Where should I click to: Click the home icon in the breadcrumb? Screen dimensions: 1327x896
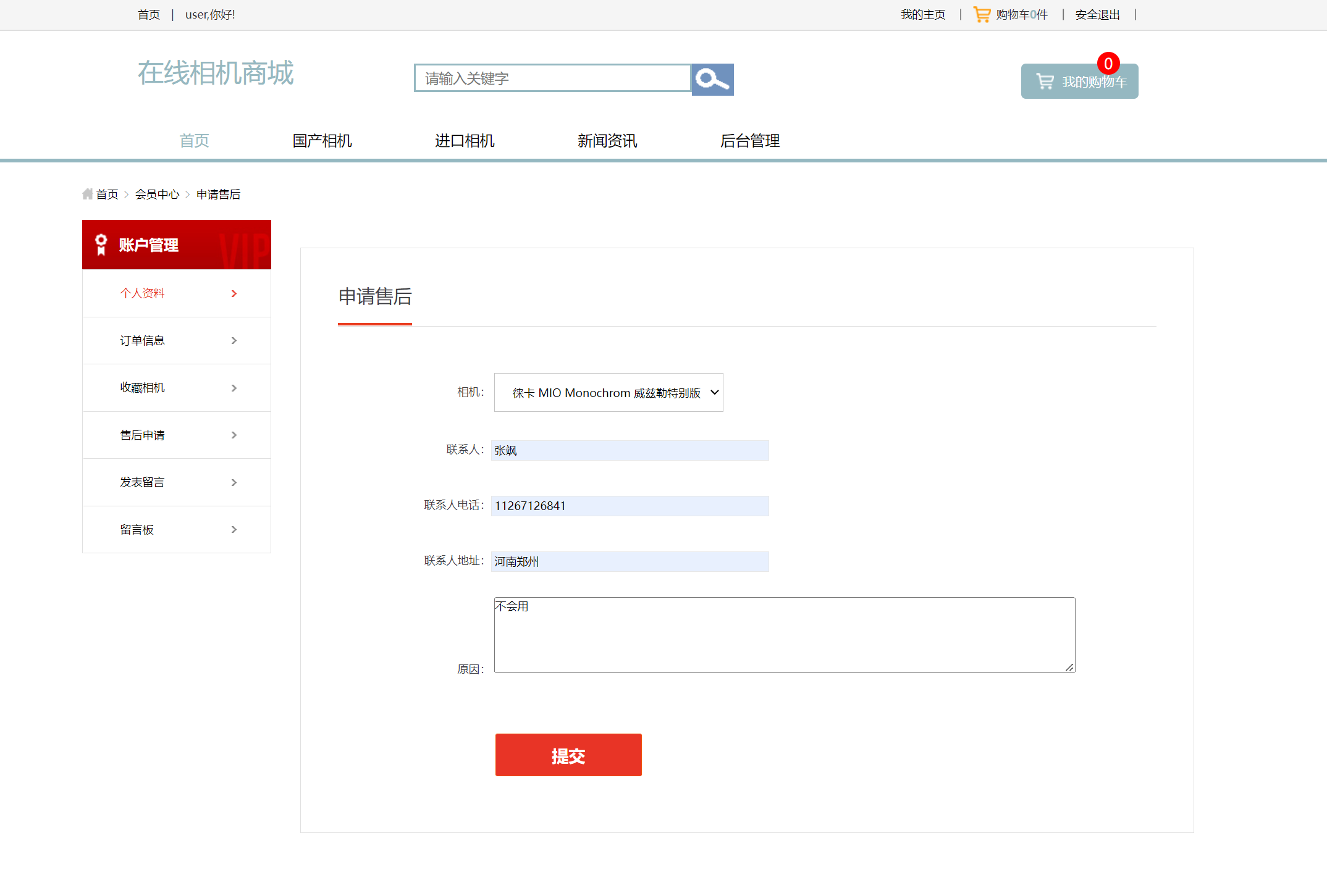pos(87,193)
